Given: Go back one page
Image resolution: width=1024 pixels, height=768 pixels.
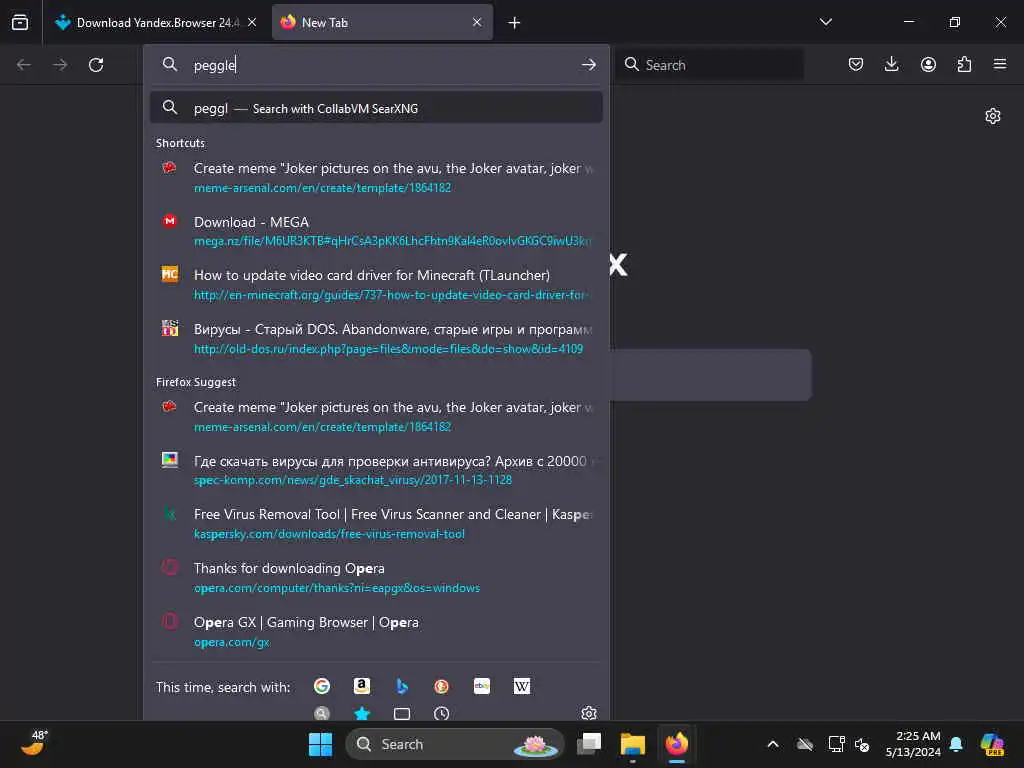Looking at the screenshot, I should (24, 65).
